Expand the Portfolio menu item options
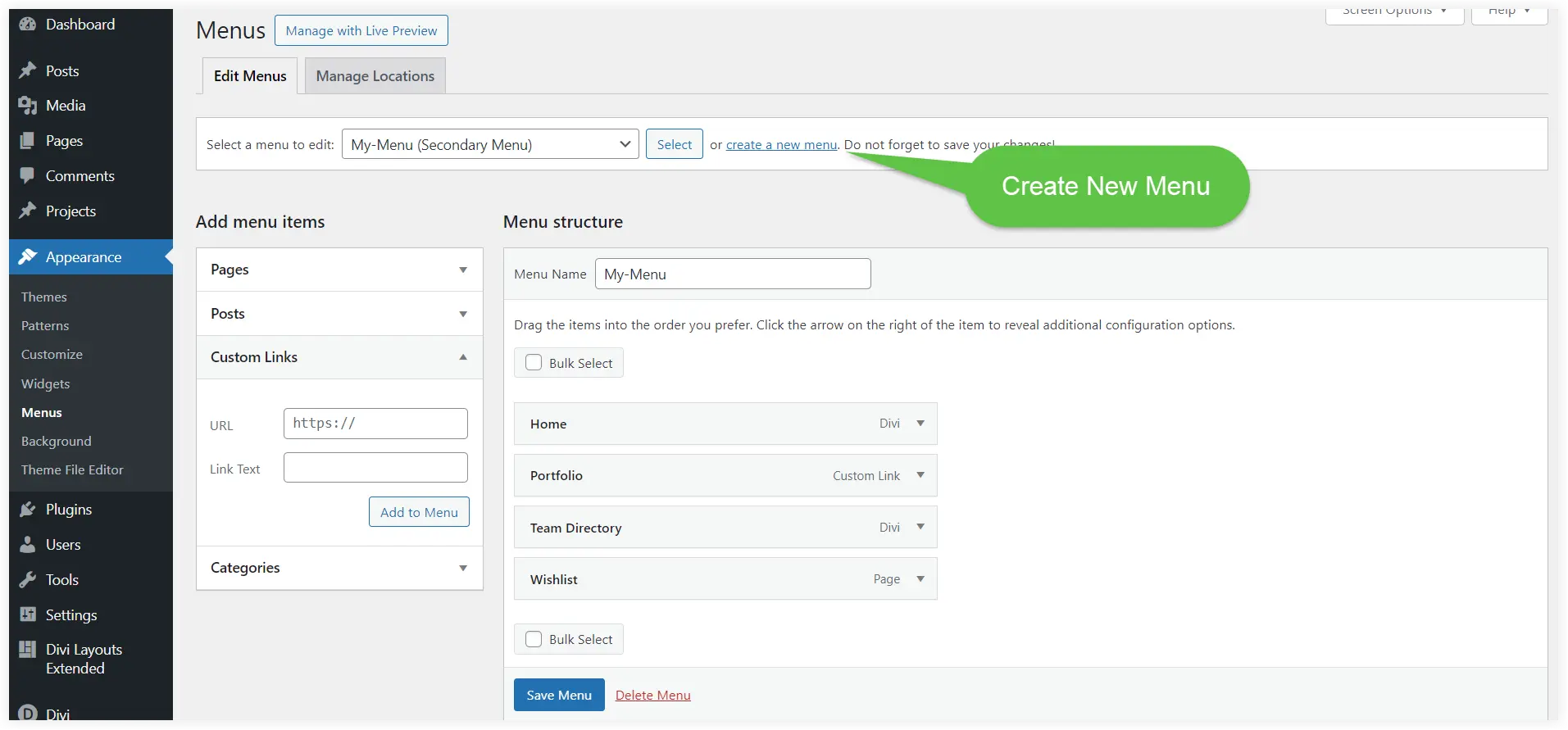The height and width of the screenshot is (730, 1568). click(920, 475)
